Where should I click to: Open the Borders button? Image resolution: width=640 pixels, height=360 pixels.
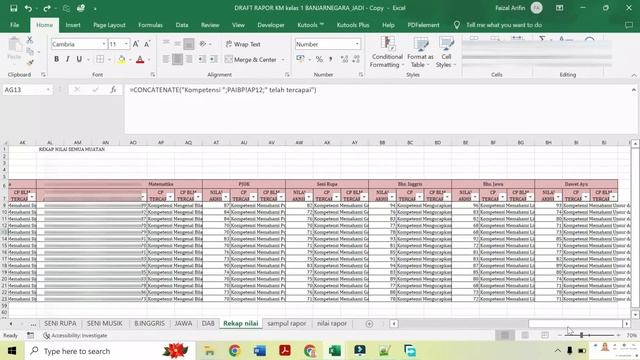100,59
